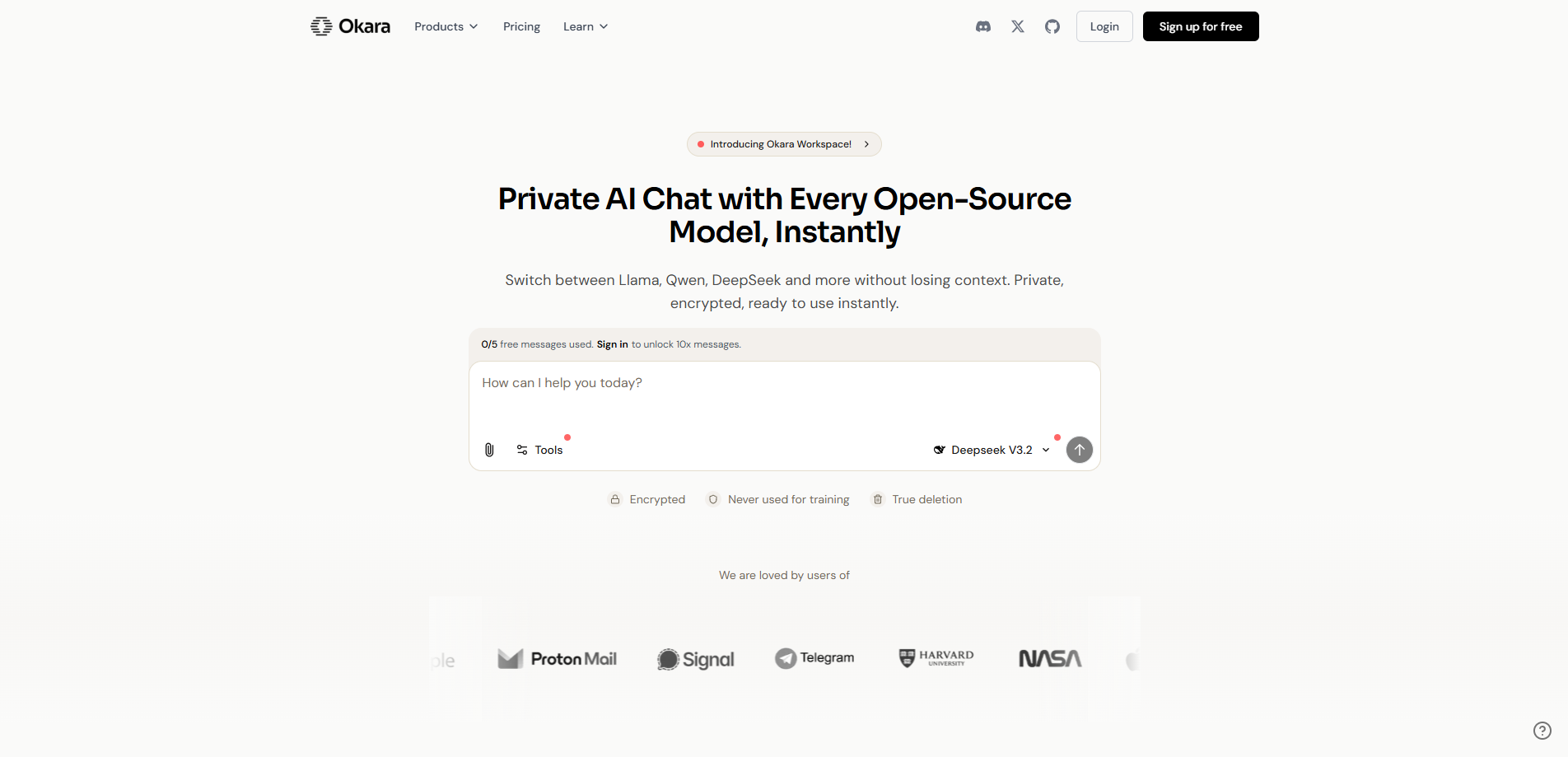Click the chat message input field

(784, 397)
